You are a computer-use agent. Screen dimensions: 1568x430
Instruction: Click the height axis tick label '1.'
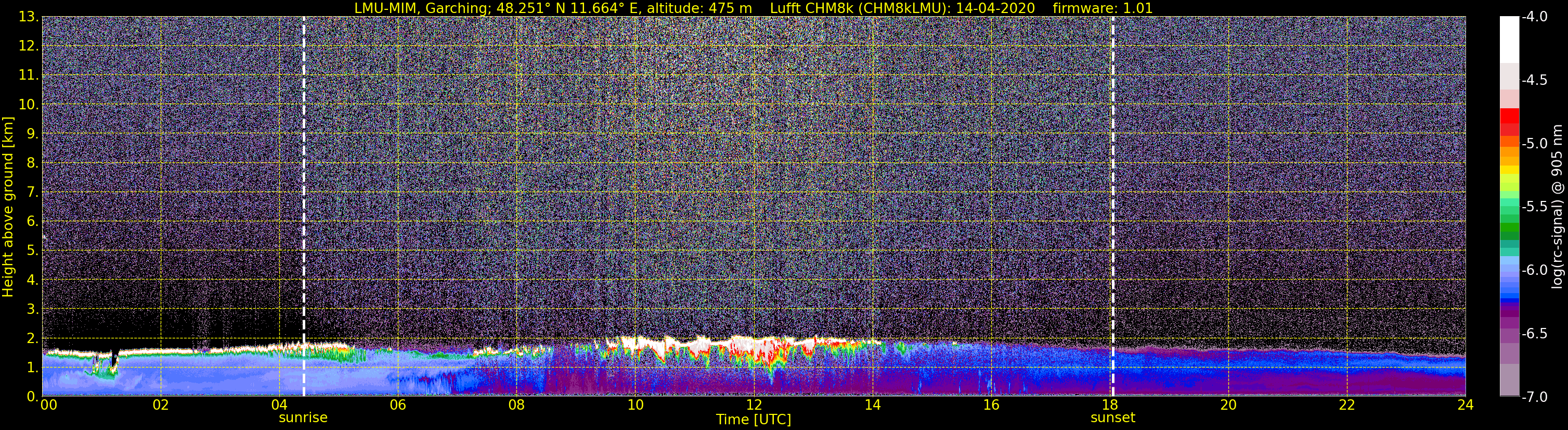(x=32, y=368)
